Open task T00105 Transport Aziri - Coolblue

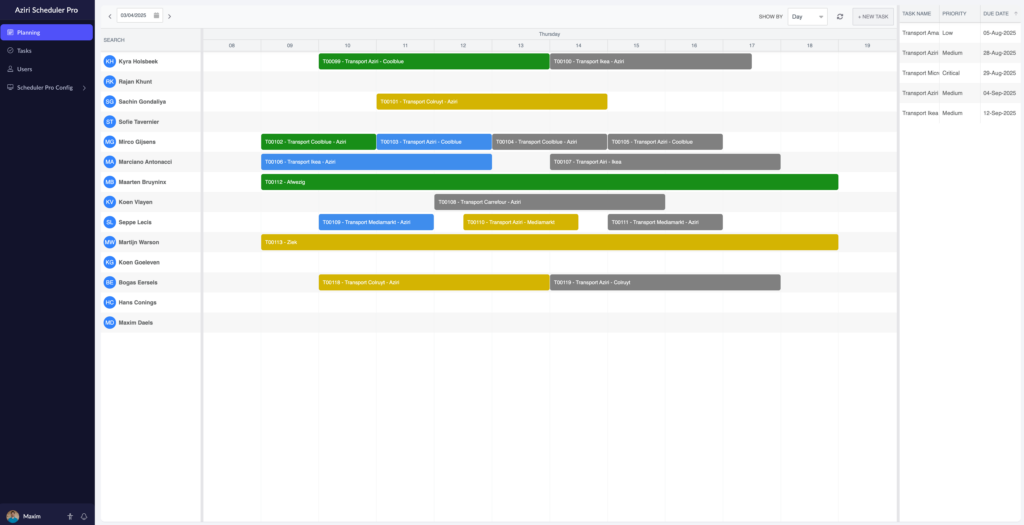pos(665,142)
